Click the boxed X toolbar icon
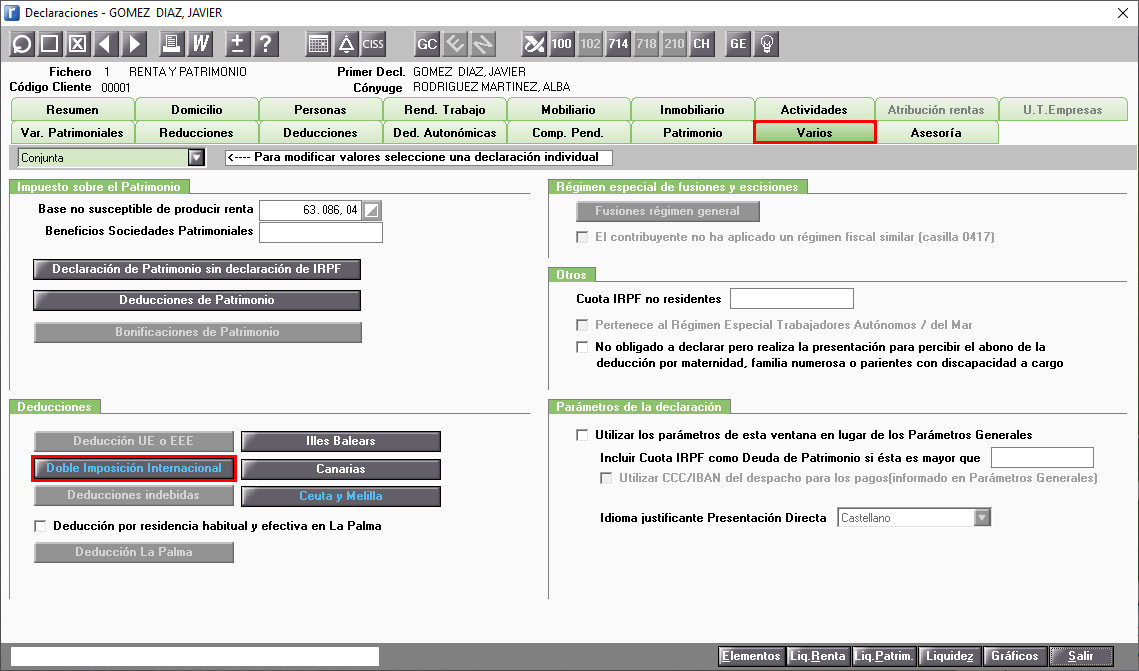The height and width of the screenshot is (671, 1139). click(78, 44)
